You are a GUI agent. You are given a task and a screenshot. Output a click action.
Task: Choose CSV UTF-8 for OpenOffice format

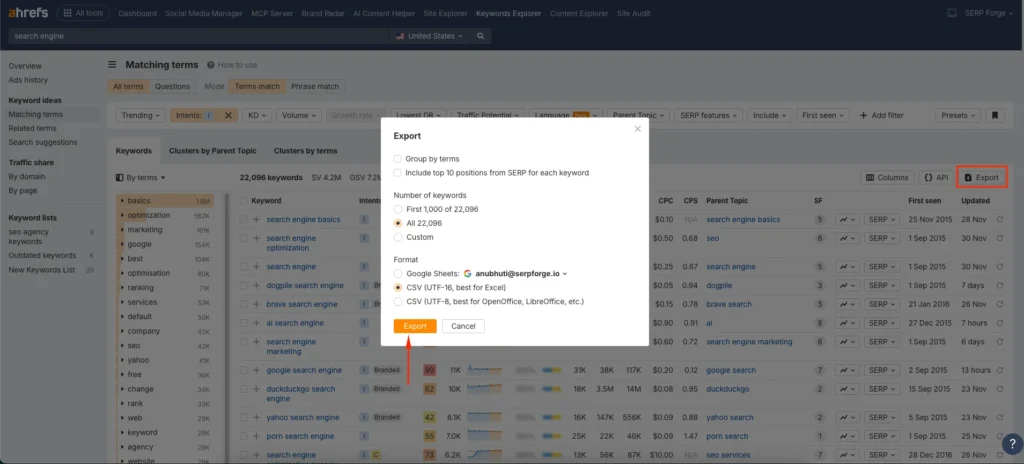coord(398,302)
